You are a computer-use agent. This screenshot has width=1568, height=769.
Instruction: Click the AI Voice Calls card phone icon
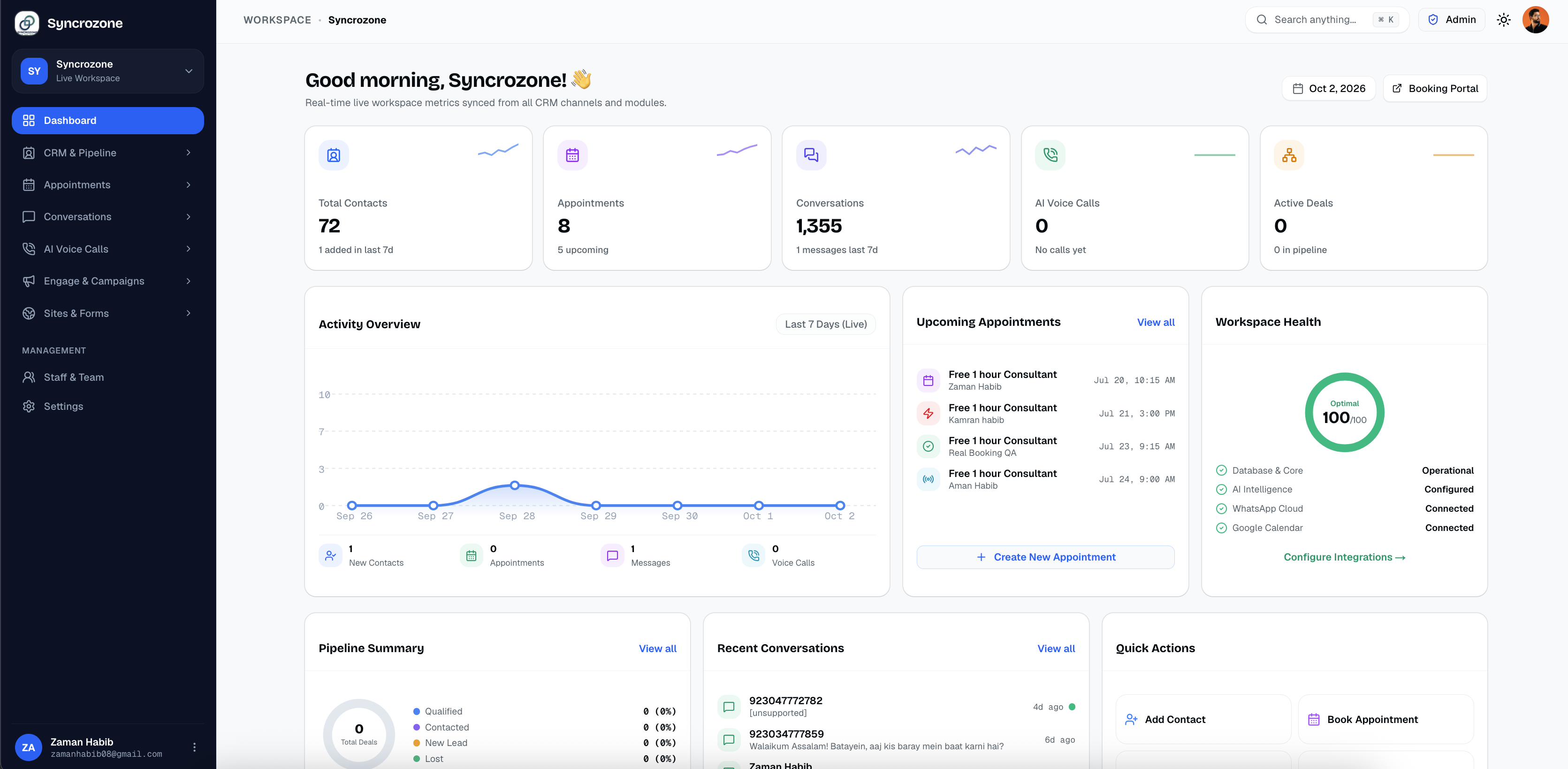pos(1050,155)
